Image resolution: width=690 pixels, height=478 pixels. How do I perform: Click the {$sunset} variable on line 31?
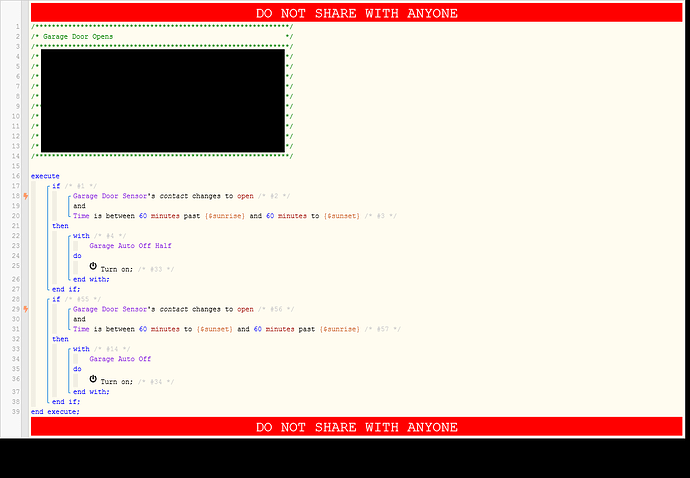[214, 328]
